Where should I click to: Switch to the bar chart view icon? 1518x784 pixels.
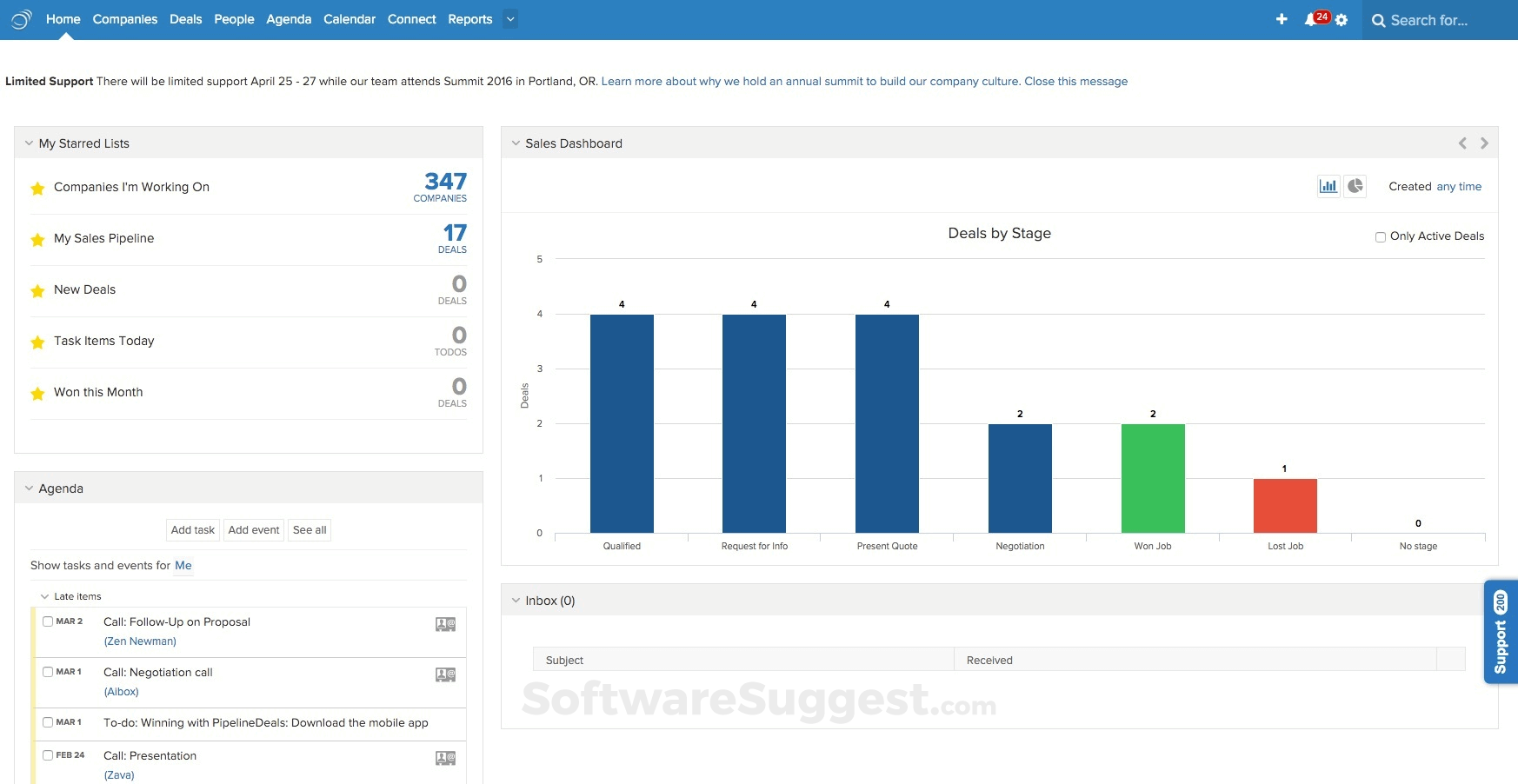click(x=1328, y=186)
